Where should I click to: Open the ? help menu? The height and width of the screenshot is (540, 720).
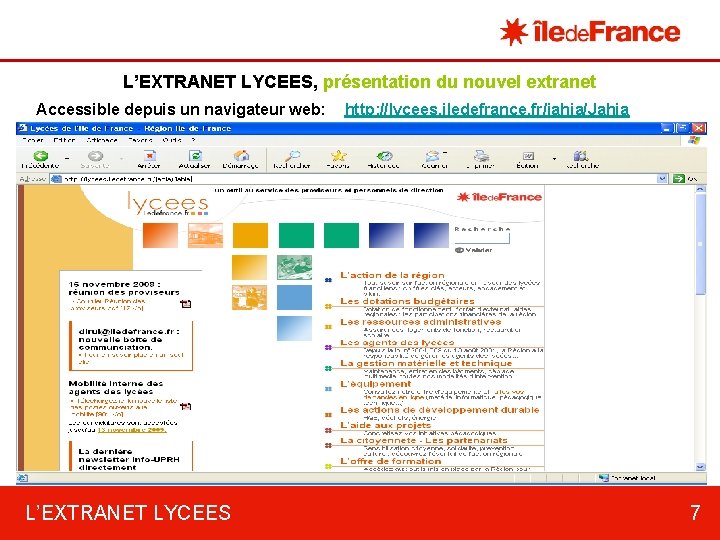click(193, 140)
